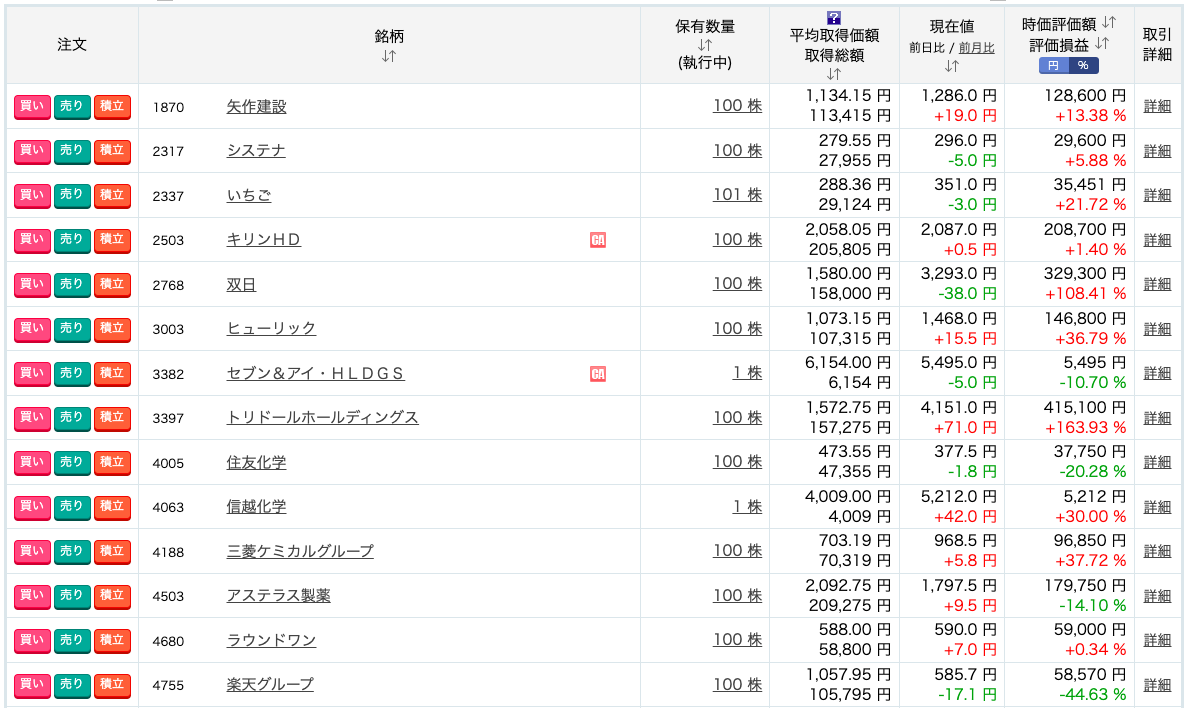Switch 評価損益 display to 円
Viewport: 1186px width, 708px height.
[x=1054, y=66]
